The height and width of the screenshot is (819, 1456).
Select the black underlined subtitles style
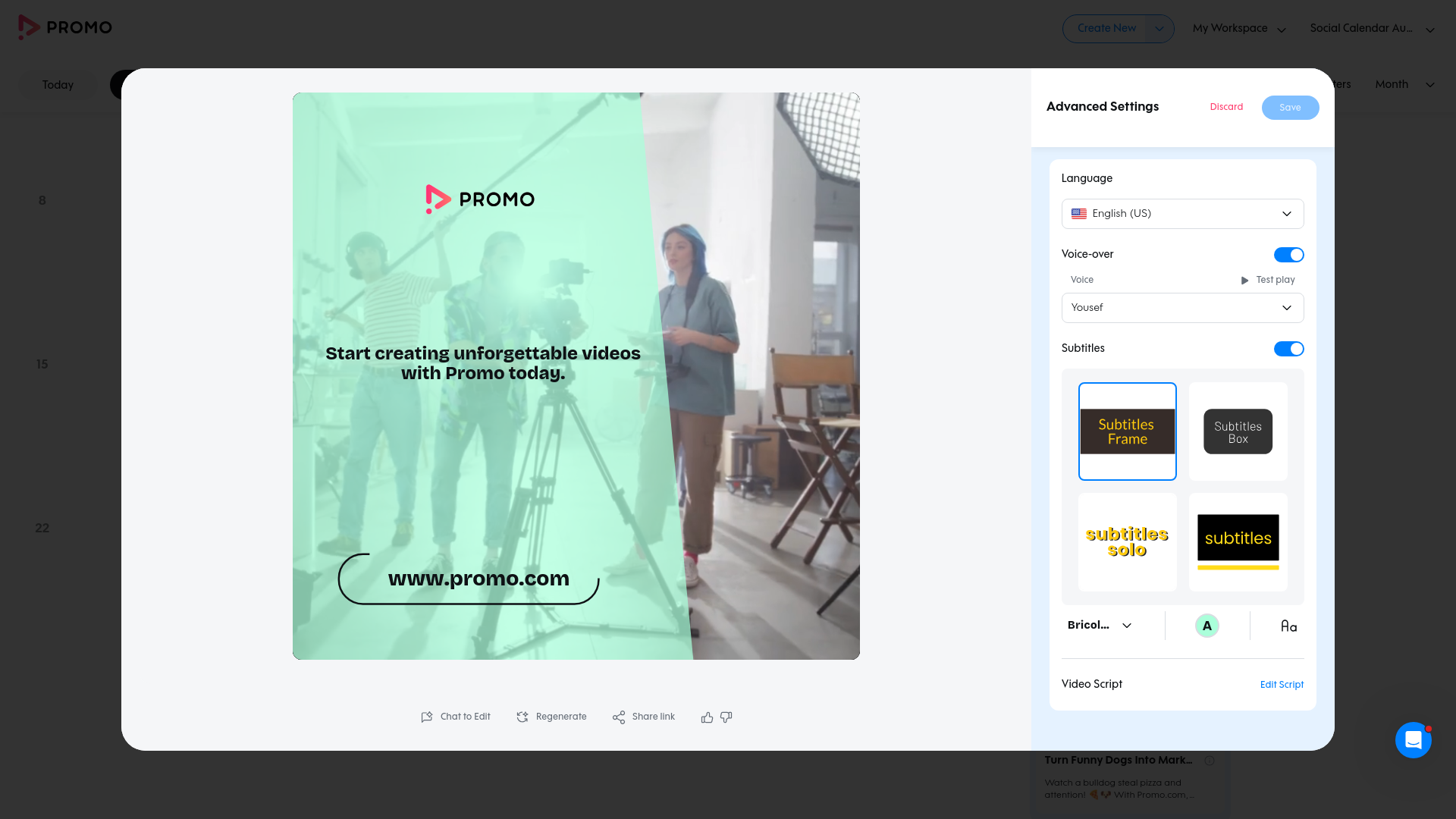click(1238, 542)
